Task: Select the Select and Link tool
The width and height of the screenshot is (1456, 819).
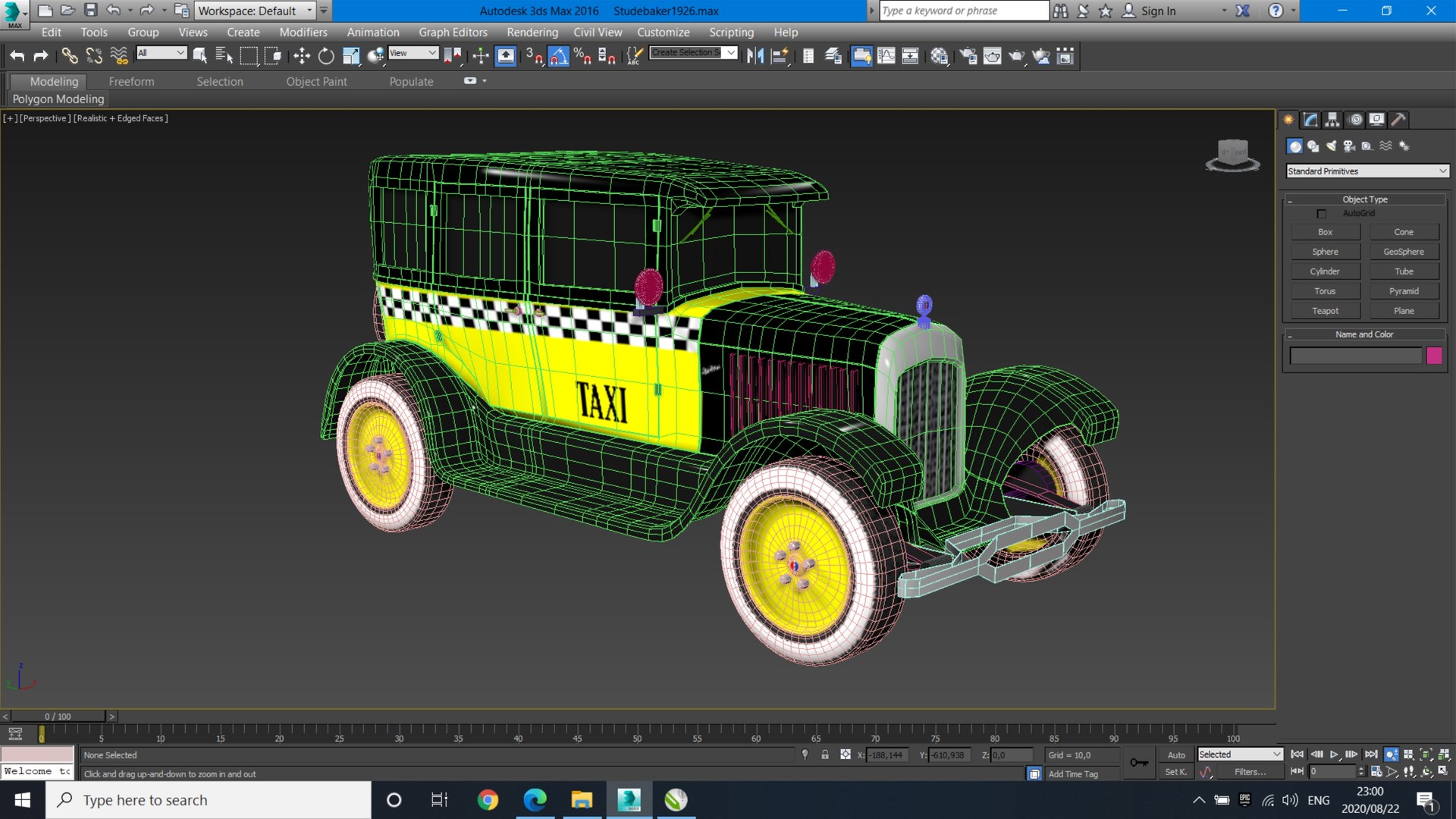Action: (x=69, y=55)
